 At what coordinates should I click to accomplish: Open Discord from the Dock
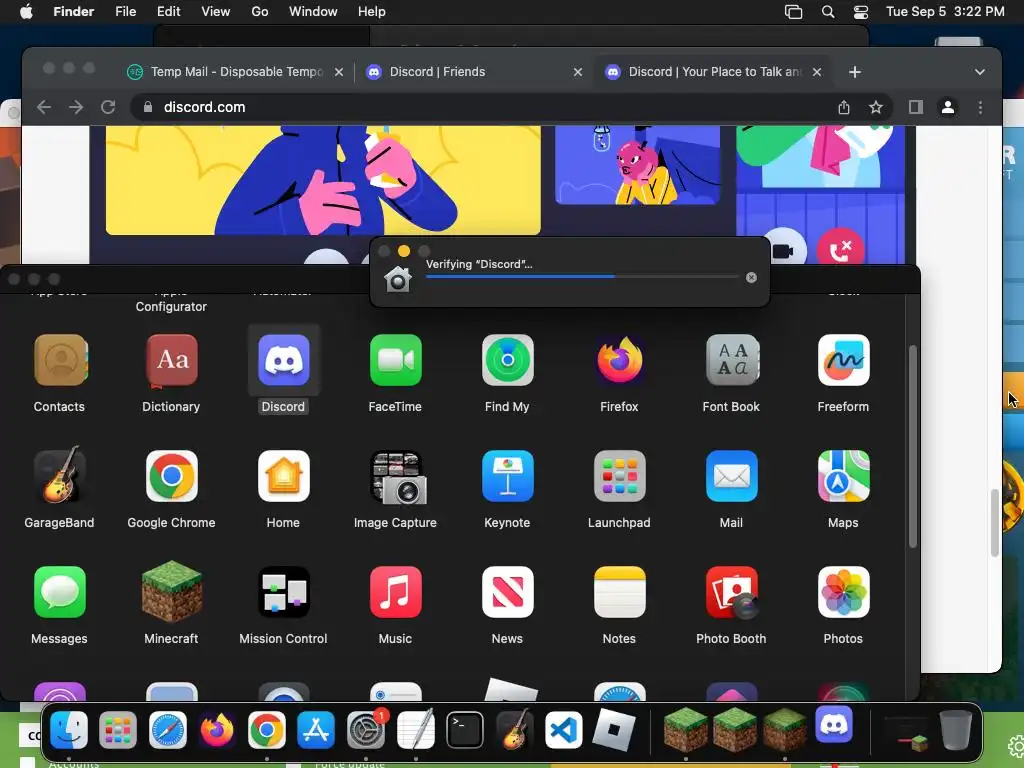coord(834,724)
